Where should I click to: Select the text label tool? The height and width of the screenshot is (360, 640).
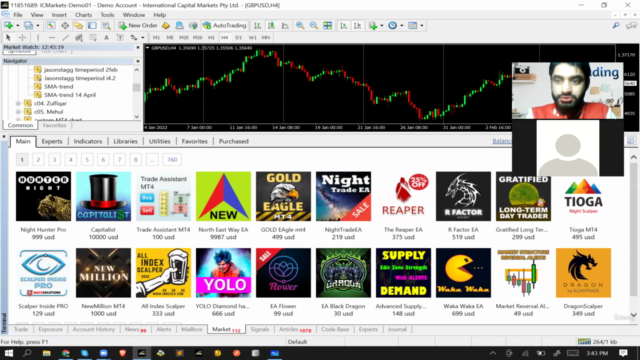tap(120, 38)
